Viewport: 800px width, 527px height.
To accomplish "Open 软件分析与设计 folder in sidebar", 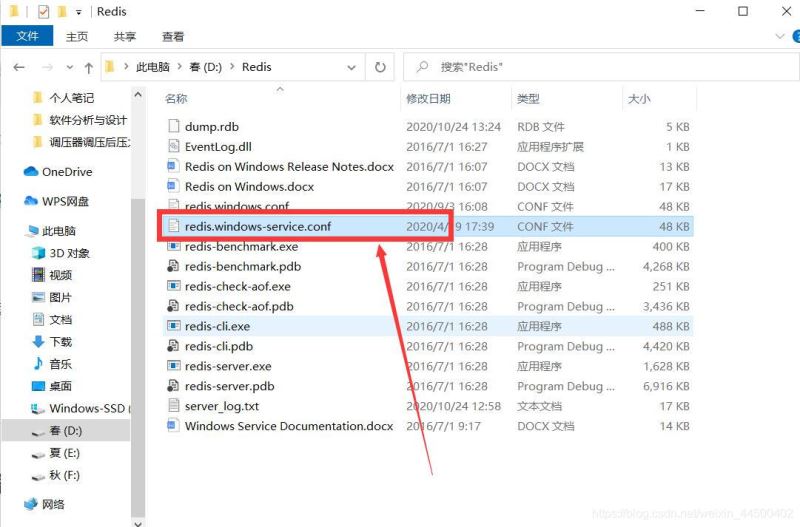I will (88, 120).
